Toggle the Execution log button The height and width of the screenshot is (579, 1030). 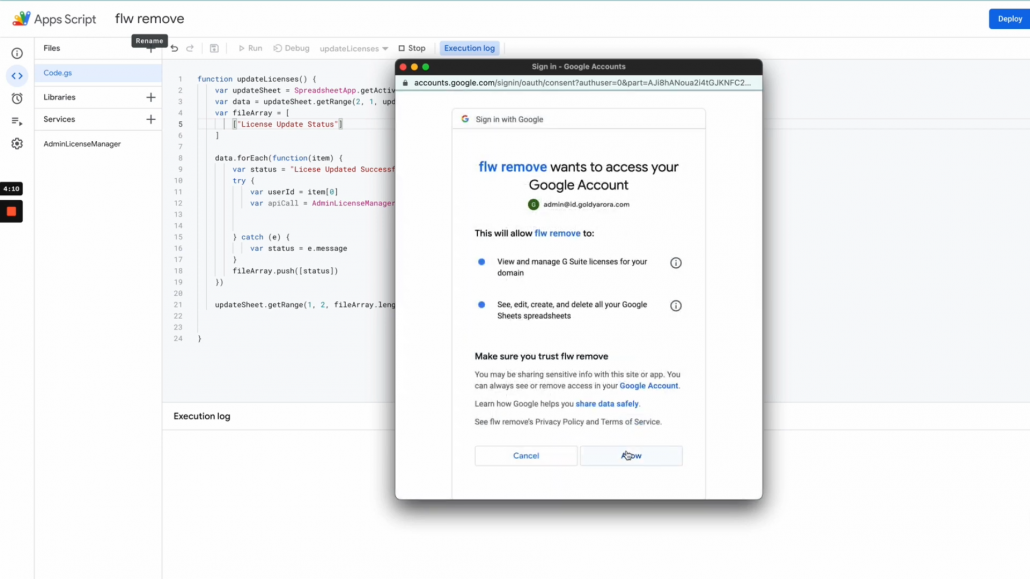[469, 48]
